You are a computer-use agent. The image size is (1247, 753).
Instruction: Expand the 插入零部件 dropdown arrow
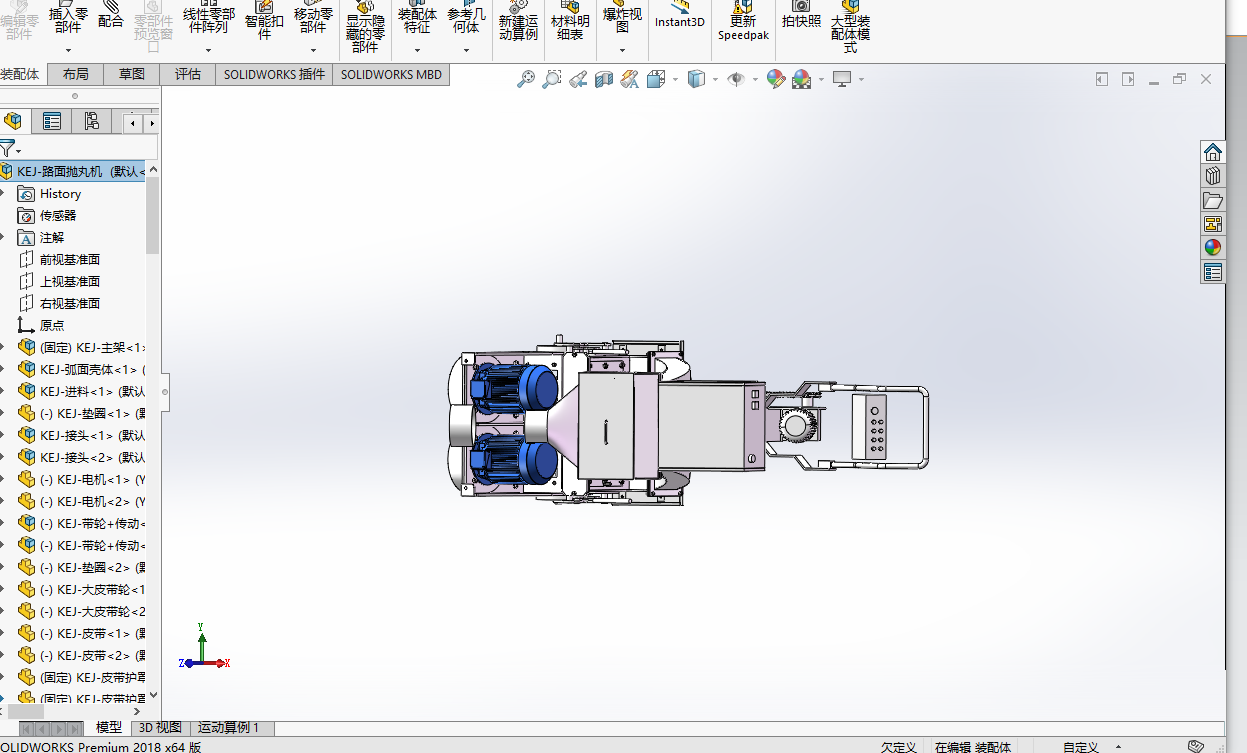point(68,50)
